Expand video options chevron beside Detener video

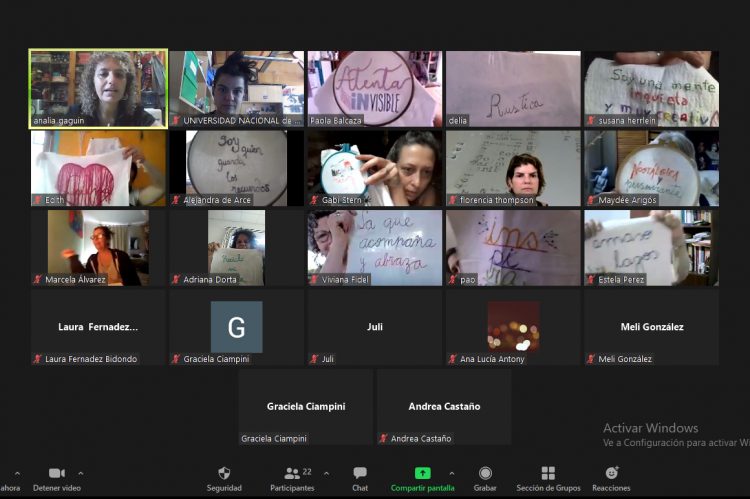pos(81,473)
